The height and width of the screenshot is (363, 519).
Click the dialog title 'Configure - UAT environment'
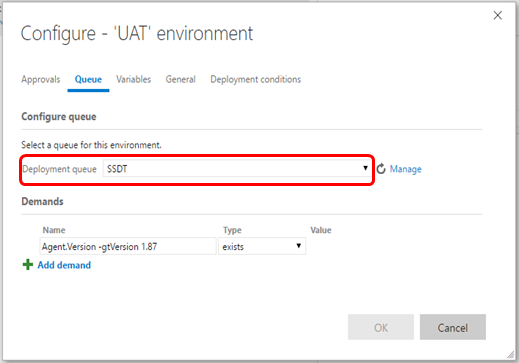(137, 33)
